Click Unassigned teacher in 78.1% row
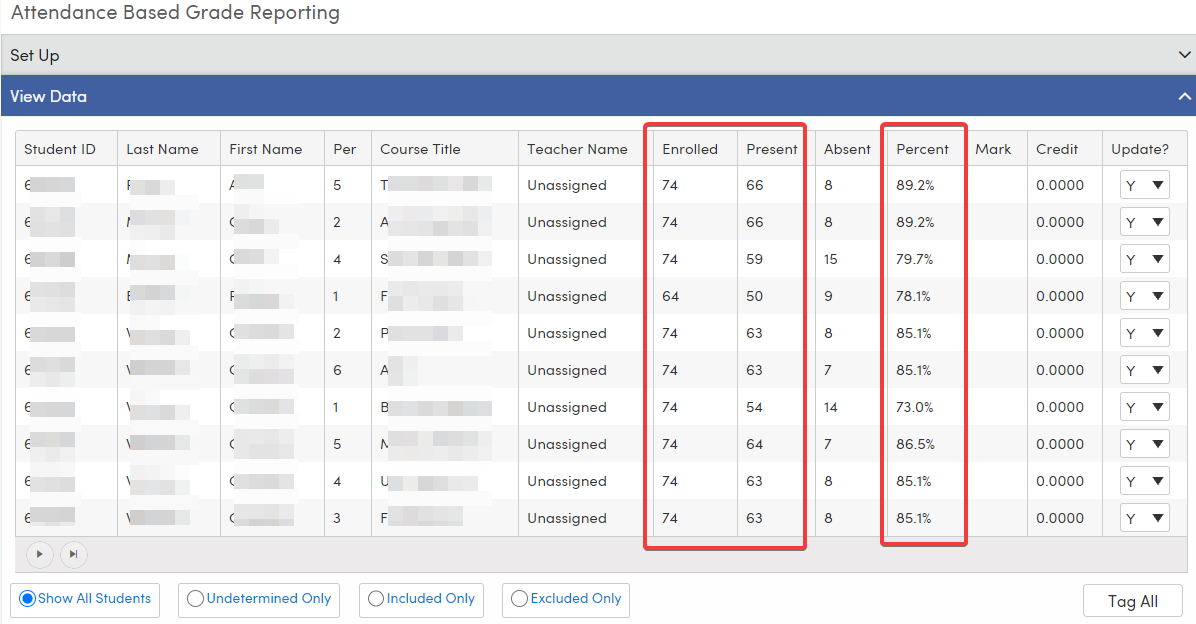1196x624 pixels. tap(567, 296)
